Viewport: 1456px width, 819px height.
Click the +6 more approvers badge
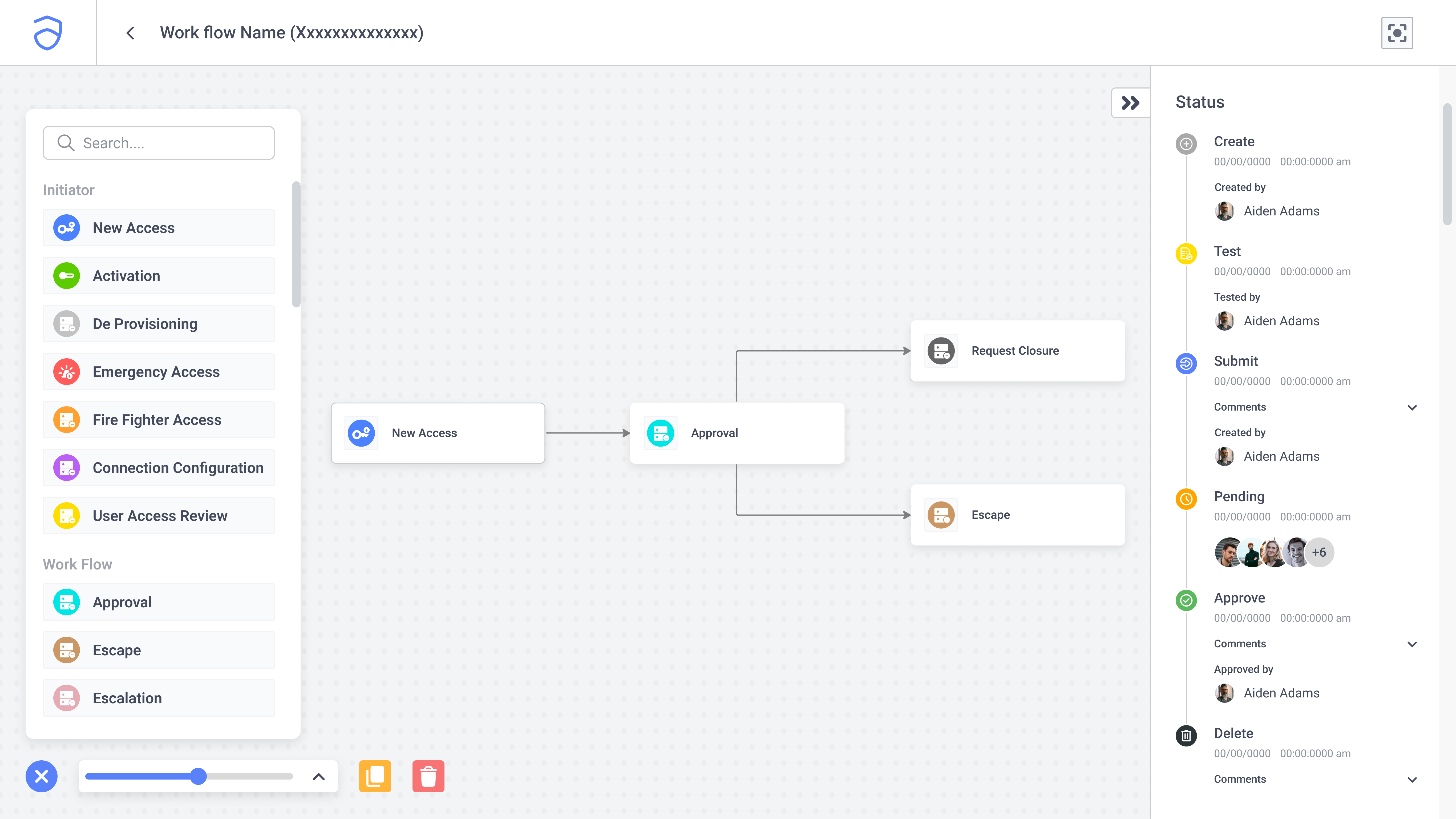[x=1319, y=553]
